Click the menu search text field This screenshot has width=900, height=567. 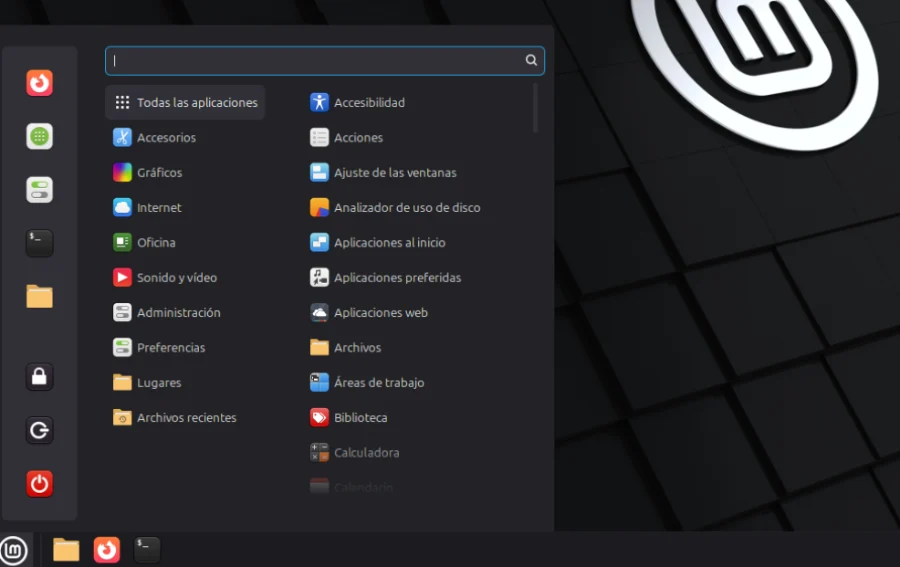click(x=315, y=61)
